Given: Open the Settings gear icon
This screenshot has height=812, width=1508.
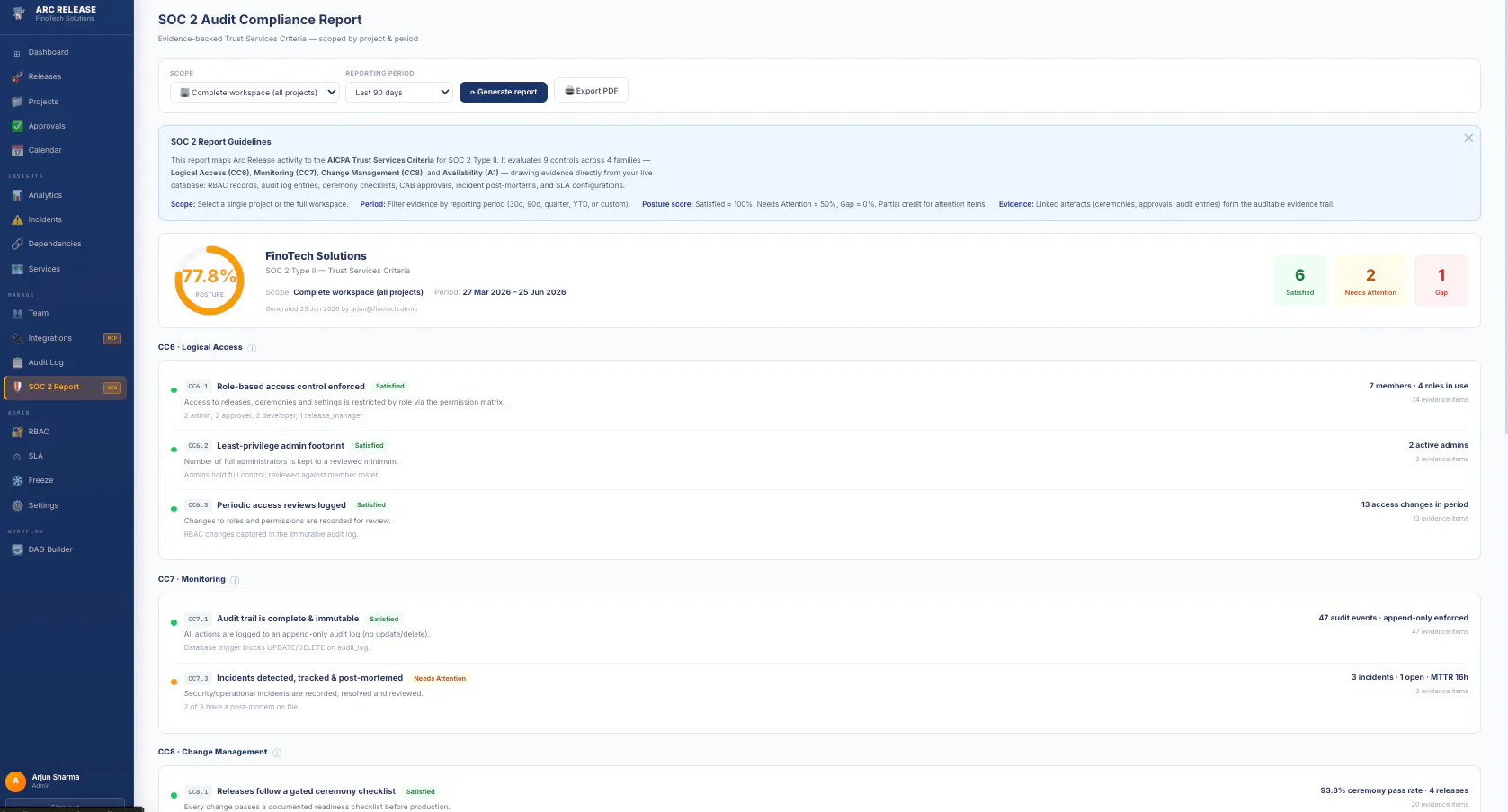Looking at the screenshot, I should tap(17, 505).
